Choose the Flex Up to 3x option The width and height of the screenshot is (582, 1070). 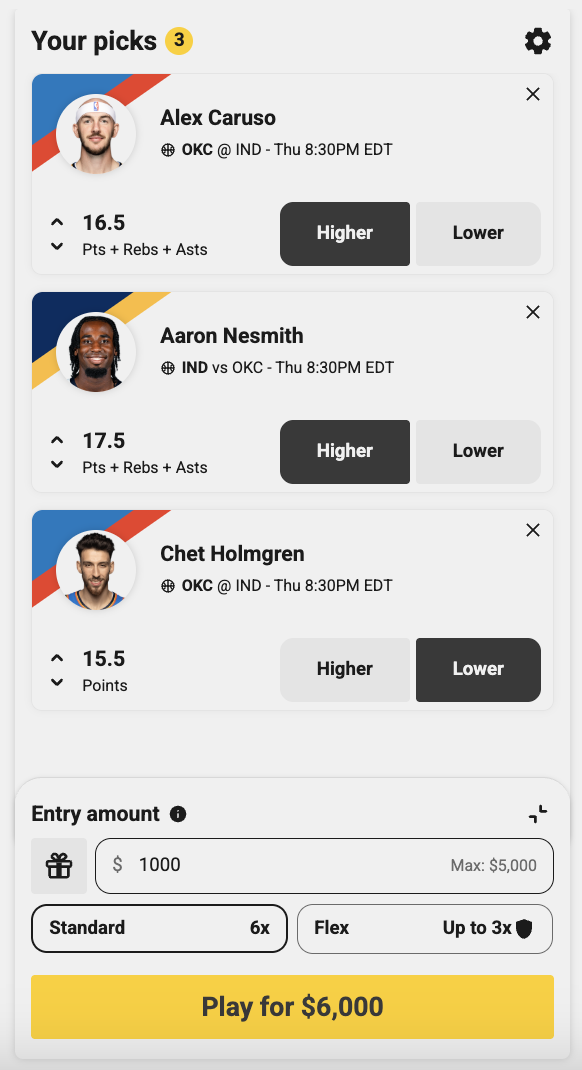pyautogui.click(x=425, y=929)
